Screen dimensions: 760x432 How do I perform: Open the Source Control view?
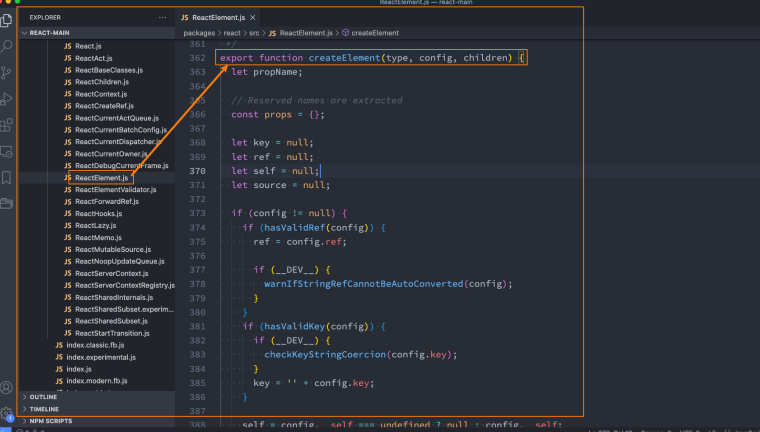[6, 73]
